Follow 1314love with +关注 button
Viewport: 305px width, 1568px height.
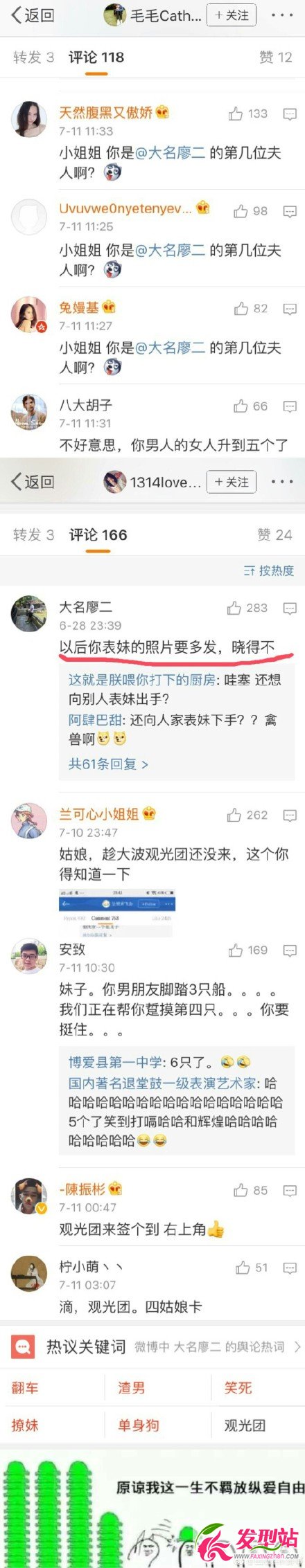pos(232,482)
